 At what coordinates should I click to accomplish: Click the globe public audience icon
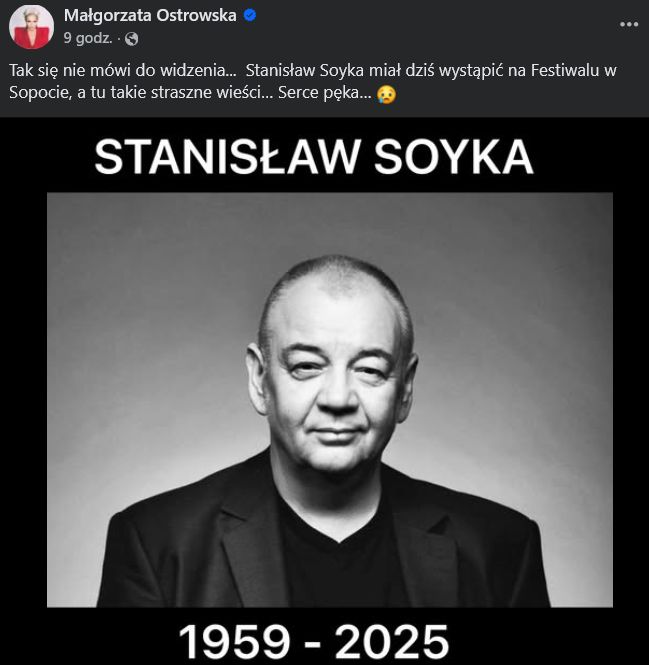coord(132,39)
